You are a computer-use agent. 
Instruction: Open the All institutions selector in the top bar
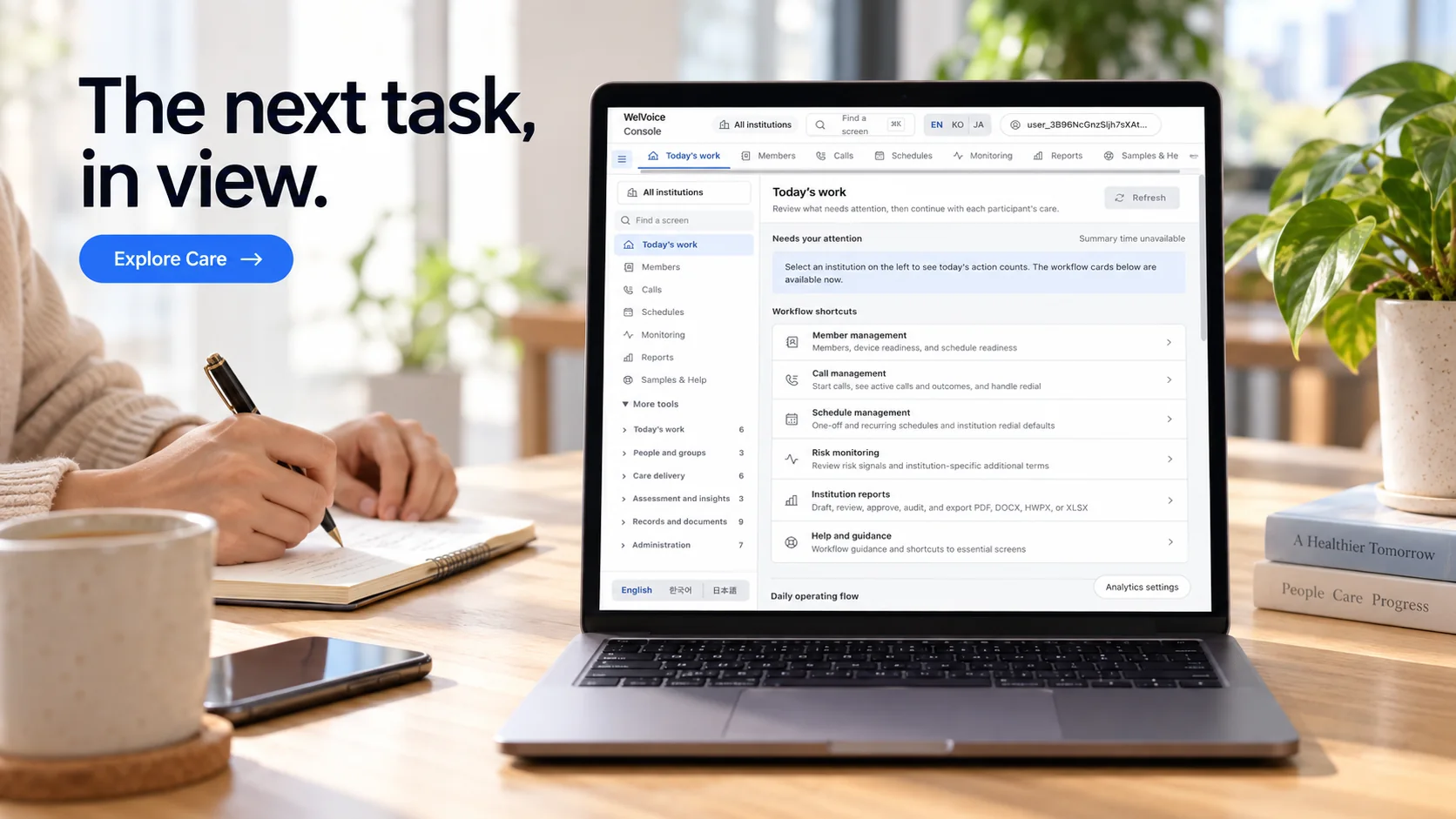coord(755,124)
